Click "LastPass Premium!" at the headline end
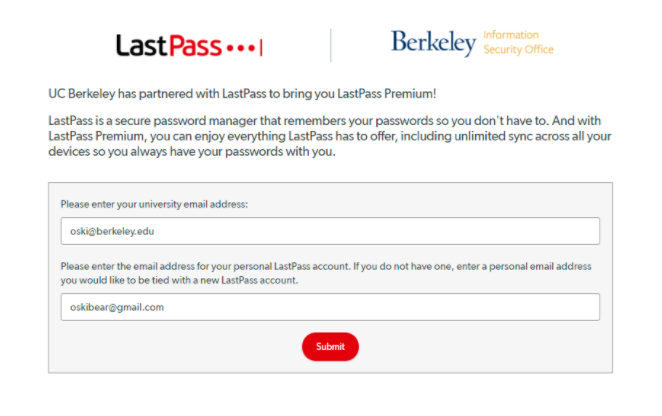This screenshot has height=416, width=662. 386,93
